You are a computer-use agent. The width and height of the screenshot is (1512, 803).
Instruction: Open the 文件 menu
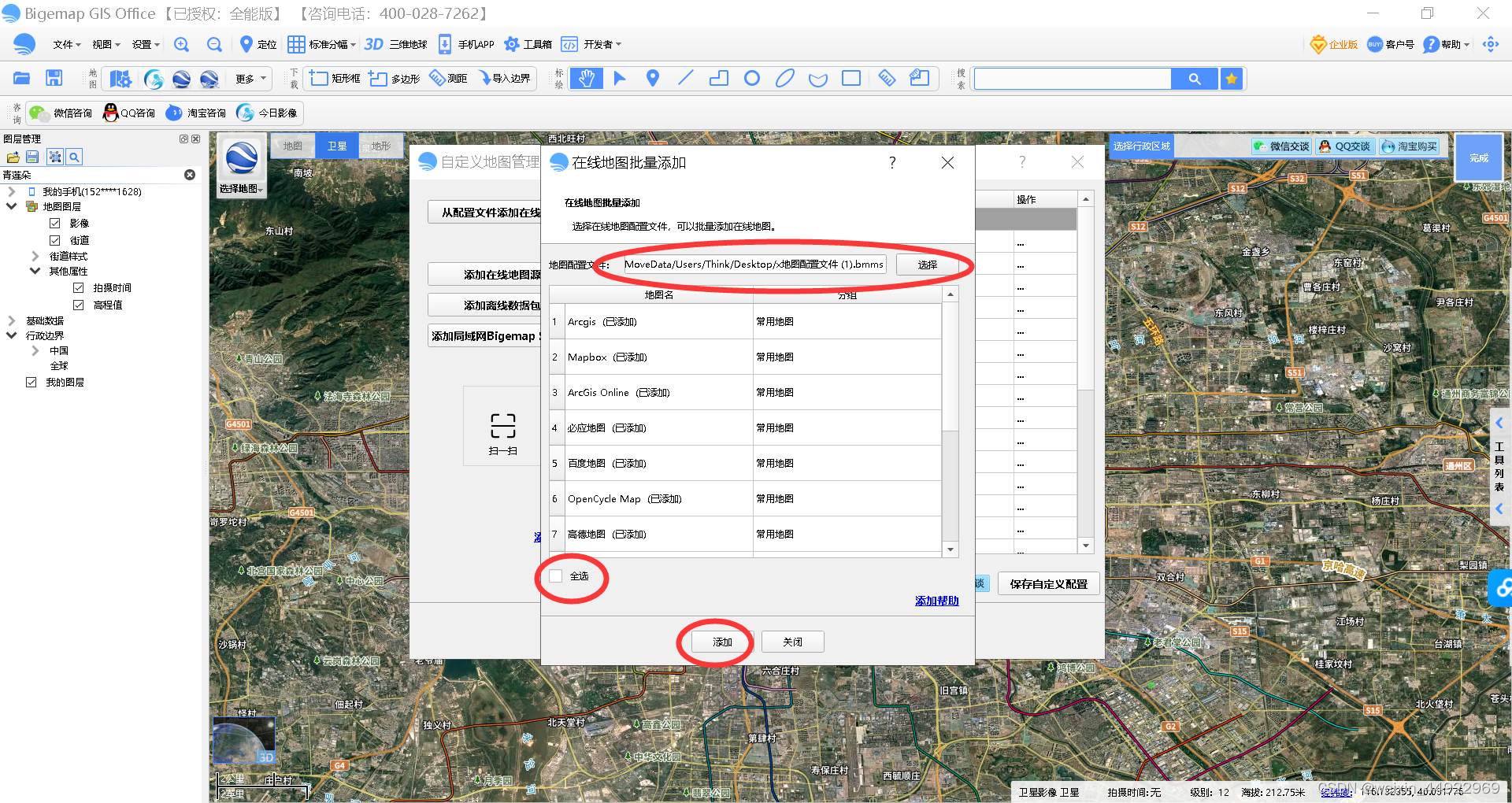pos(66,45)
